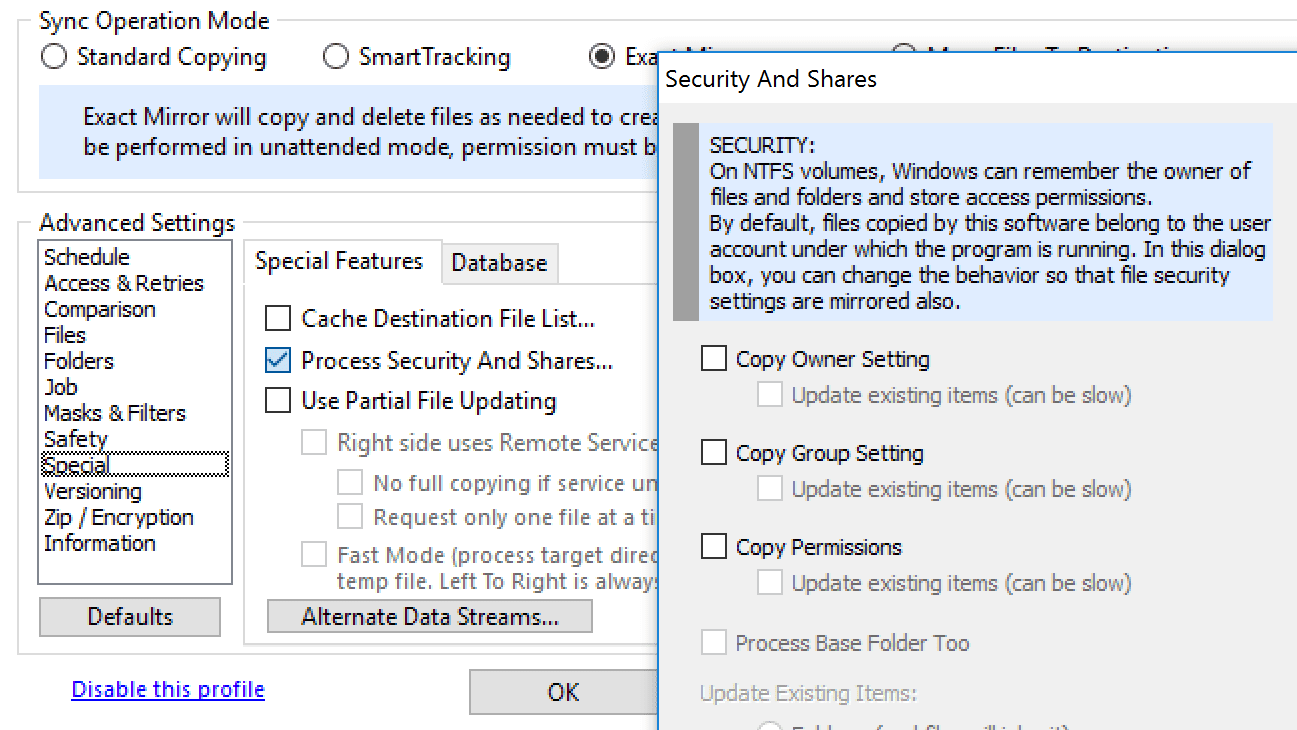Enable Cache Destination File List option
This screenshot has width=1297, height=730.
point(276,318)
